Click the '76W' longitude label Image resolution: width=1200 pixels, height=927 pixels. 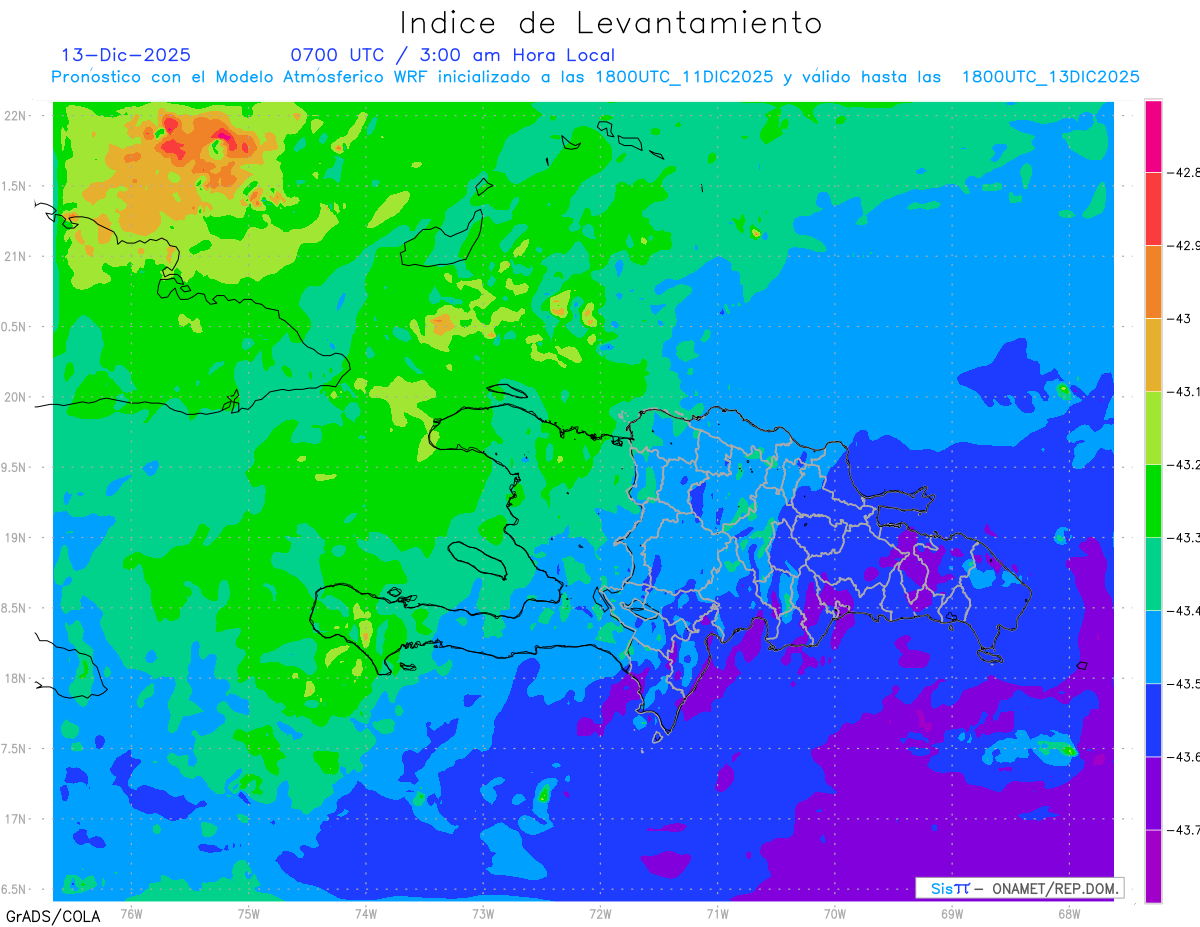(x=131, y=913)
